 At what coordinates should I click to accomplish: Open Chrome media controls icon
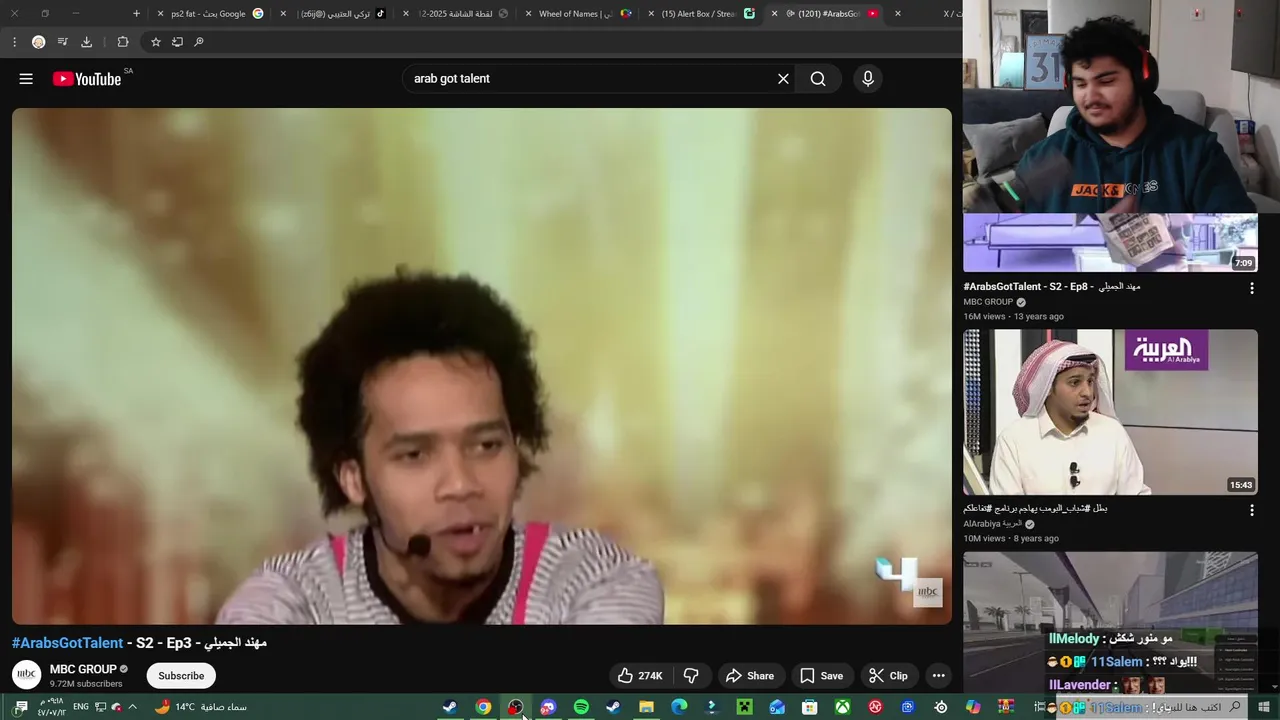[62, 42]
